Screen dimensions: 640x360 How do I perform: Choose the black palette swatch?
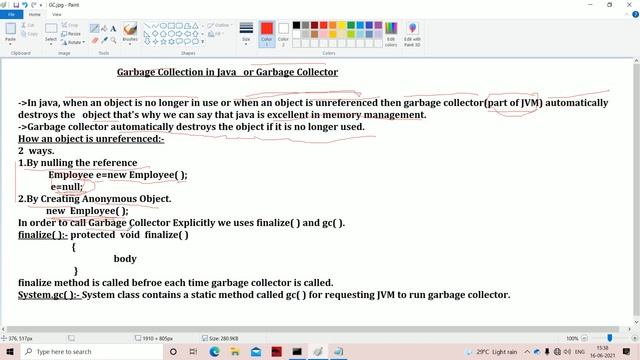(297, 25)
